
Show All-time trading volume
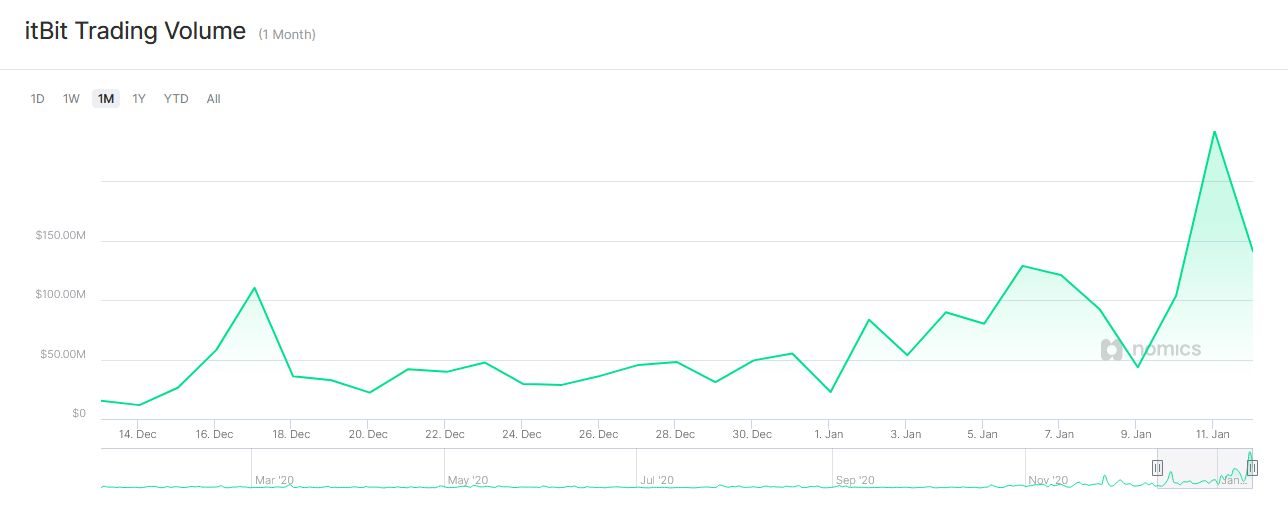pos(213,99)
